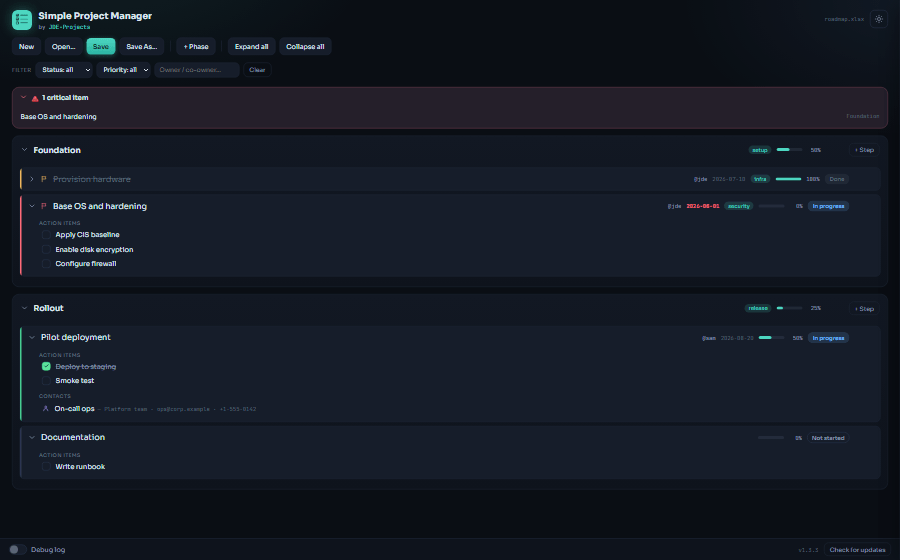Click the infra tag on Provision hardware
Image resolution: width=900 pixels, height=560 pixels.
pos(761,179)
